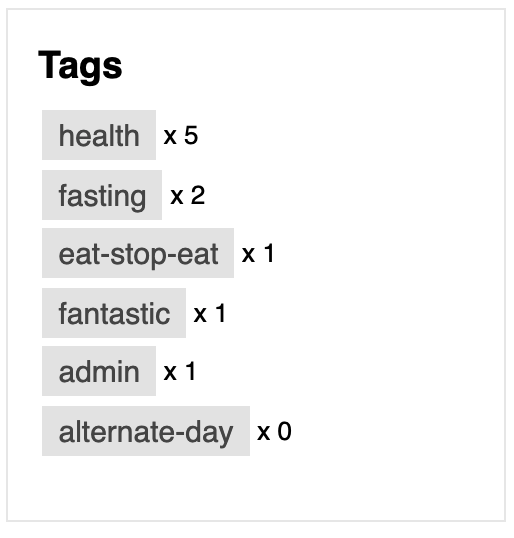Filter posts by the fasting tag badge
The image size is (514, 538).
[x=102, y=195]
